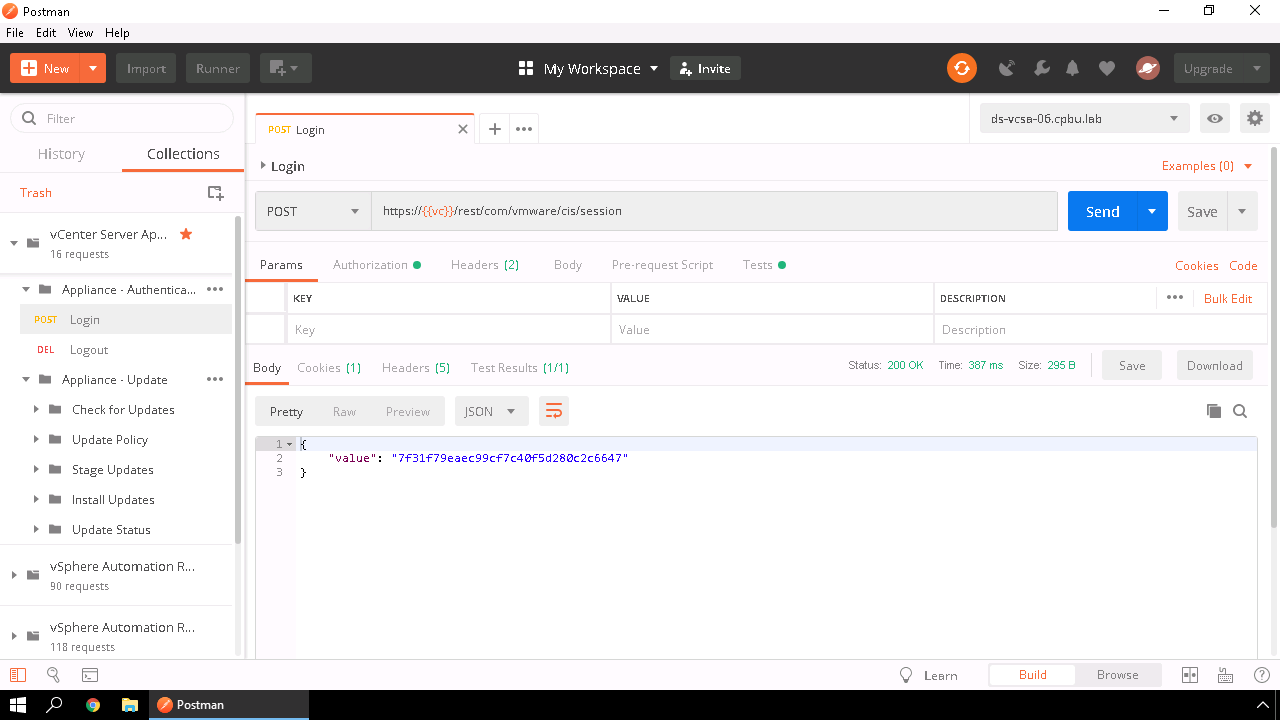Image resolution: width=1280 pixels, height=720 pixels.
Task: Click the Import button
Action: (x=146, y=68)
